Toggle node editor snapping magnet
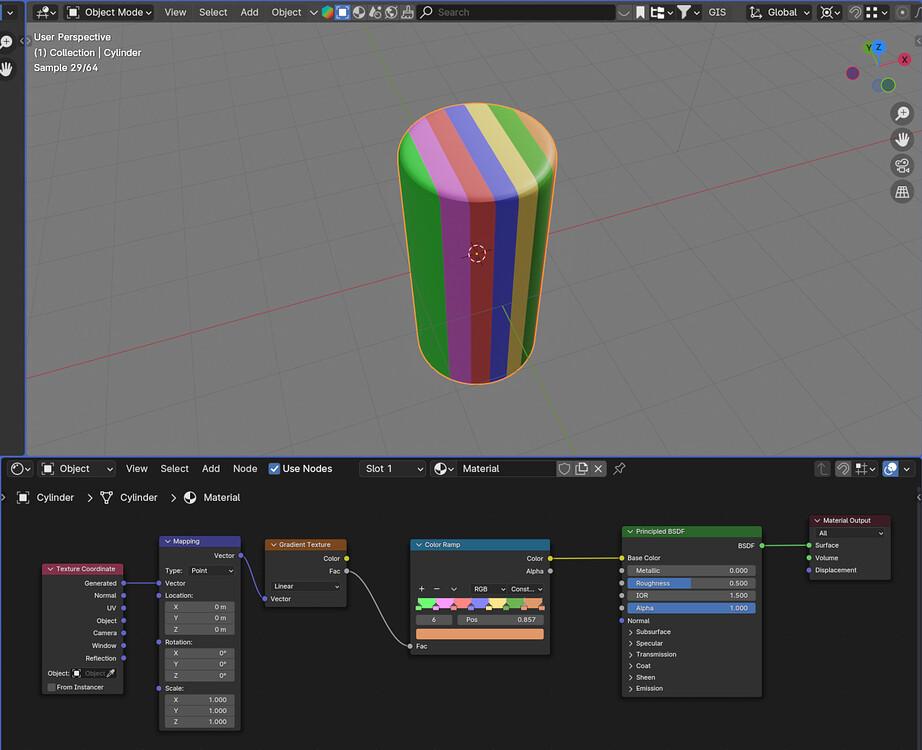Image resolution: width=922 pixels, height=750 pixels. (x=843, y=469)
